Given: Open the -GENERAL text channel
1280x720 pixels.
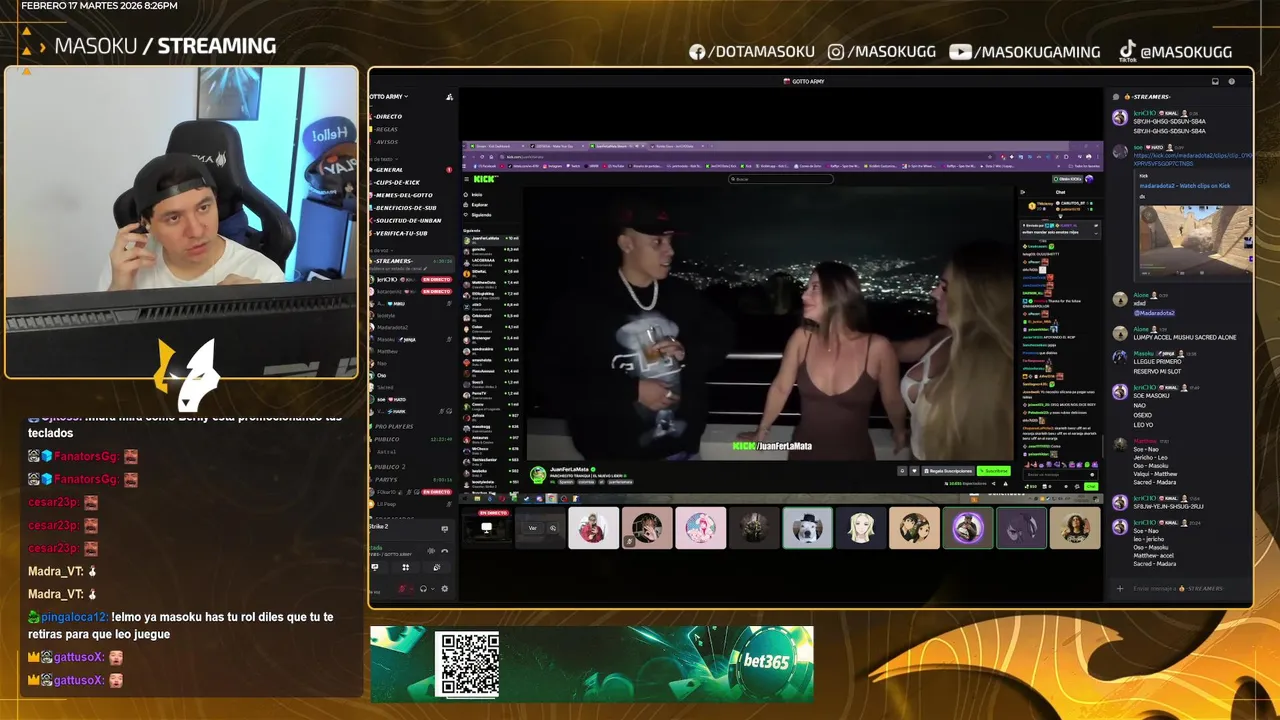Looking at the screenshot, I should click(x=389, y=170).
